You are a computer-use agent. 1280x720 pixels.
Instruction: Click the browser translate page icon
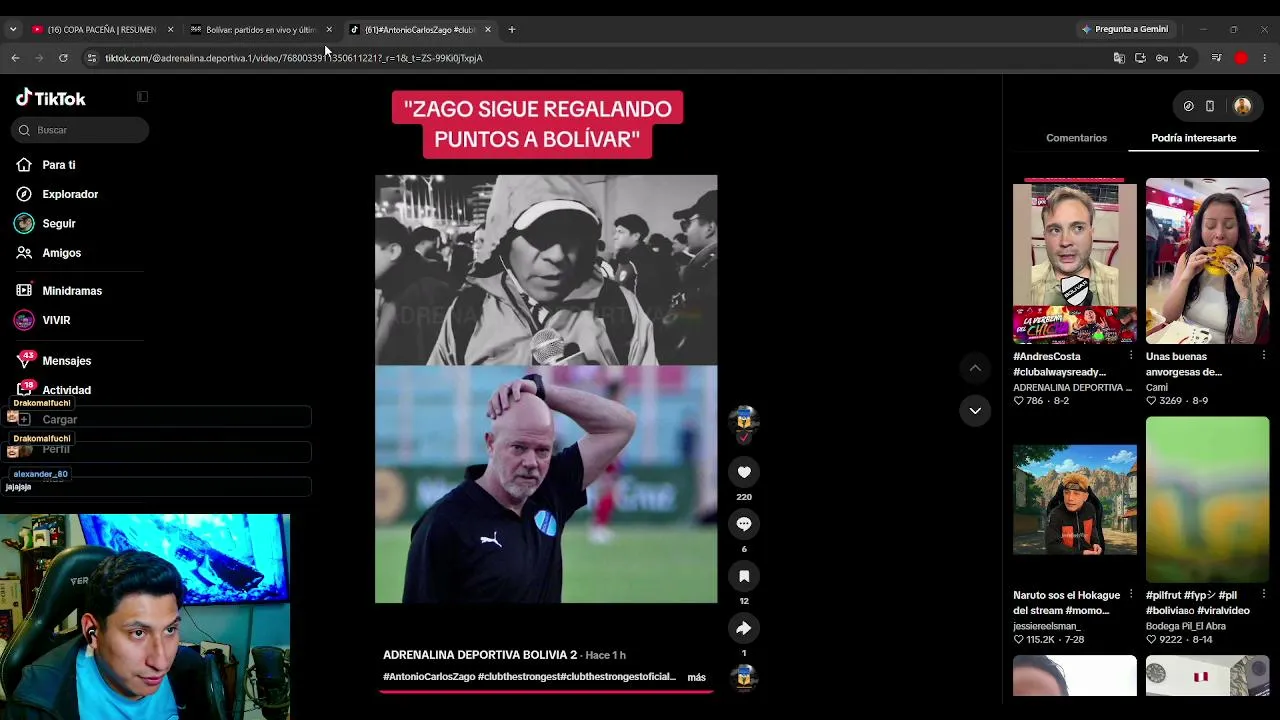click(1119, 58)
